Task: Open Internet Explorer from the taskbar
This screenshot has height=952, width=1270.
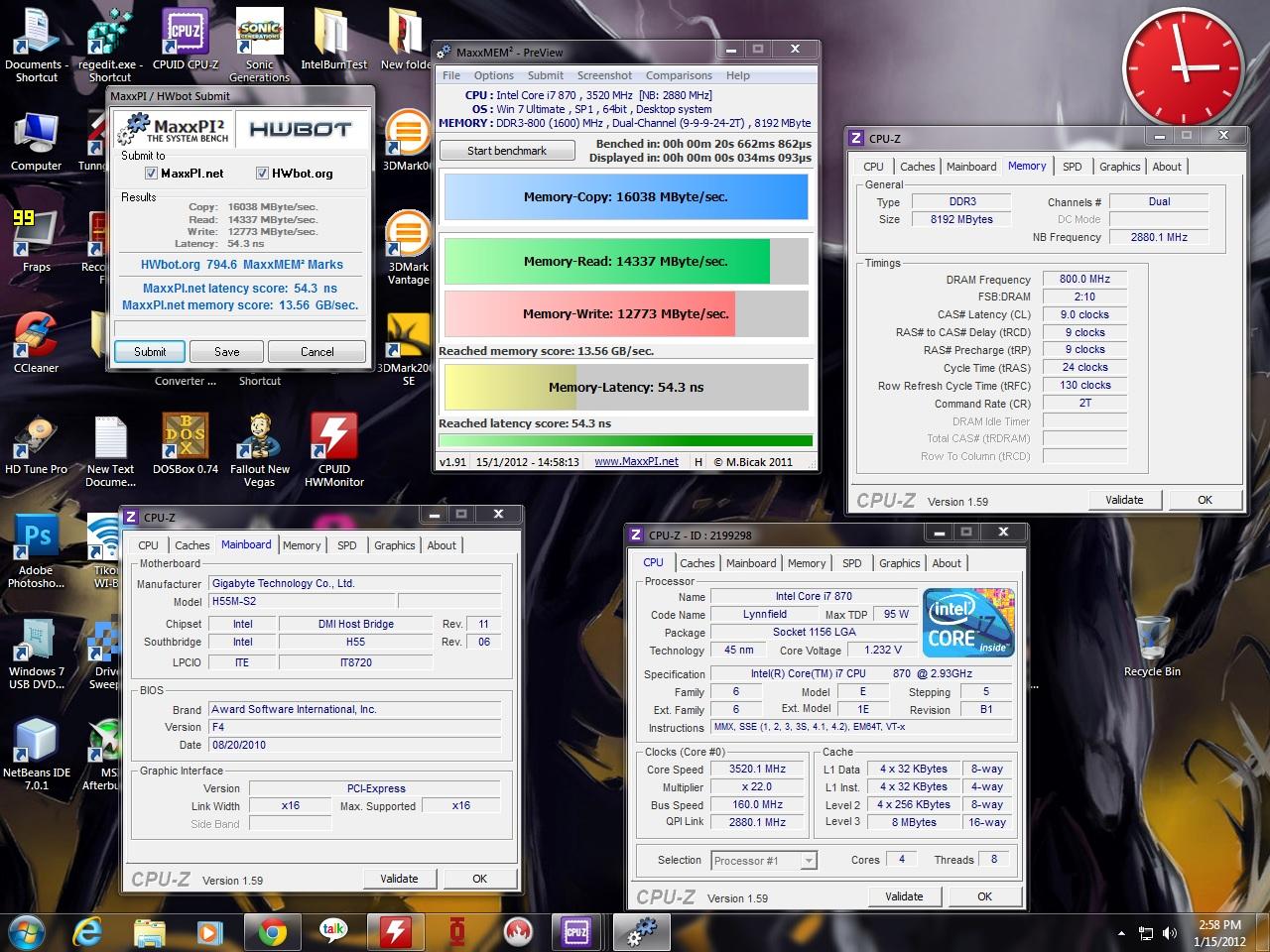Action: click(x=88, y=932)
